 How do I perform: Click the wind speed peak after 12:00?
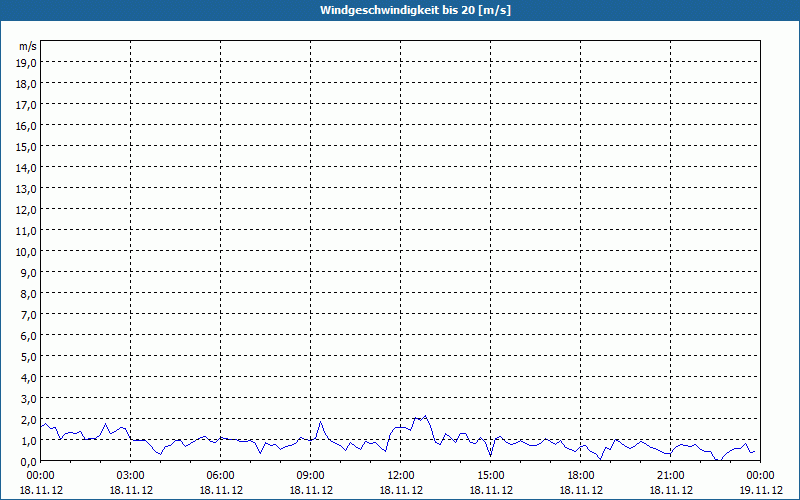click(425, 416)
